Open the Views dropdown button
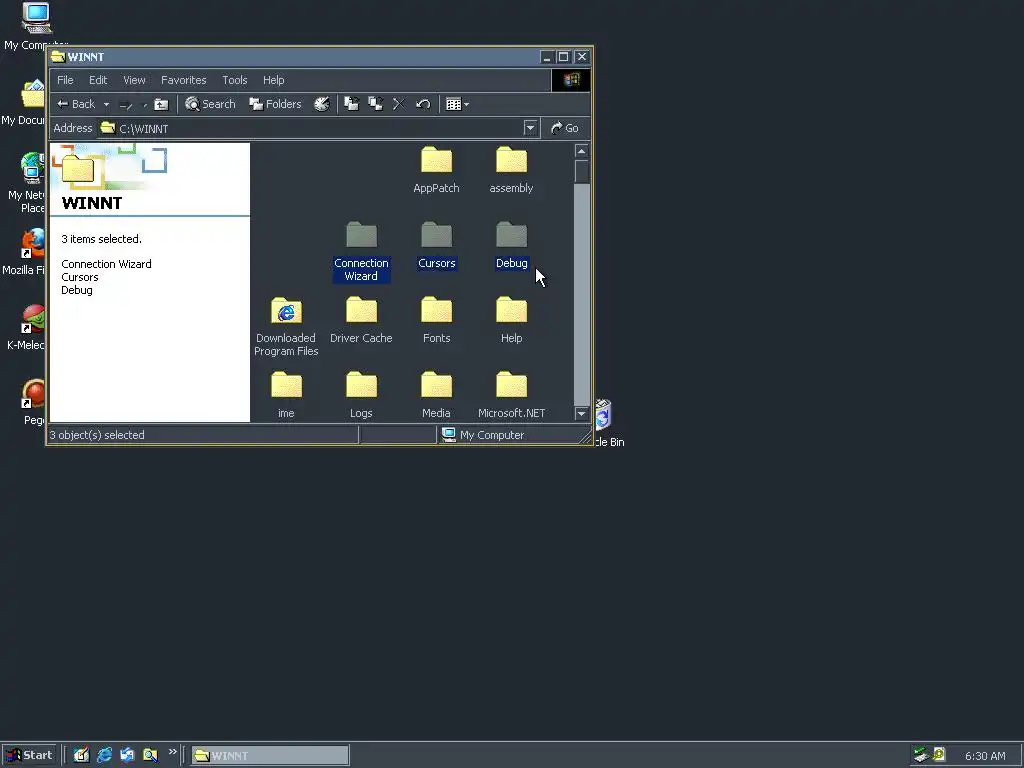This screenshot has width=1024, height=768. click(457, 104)
